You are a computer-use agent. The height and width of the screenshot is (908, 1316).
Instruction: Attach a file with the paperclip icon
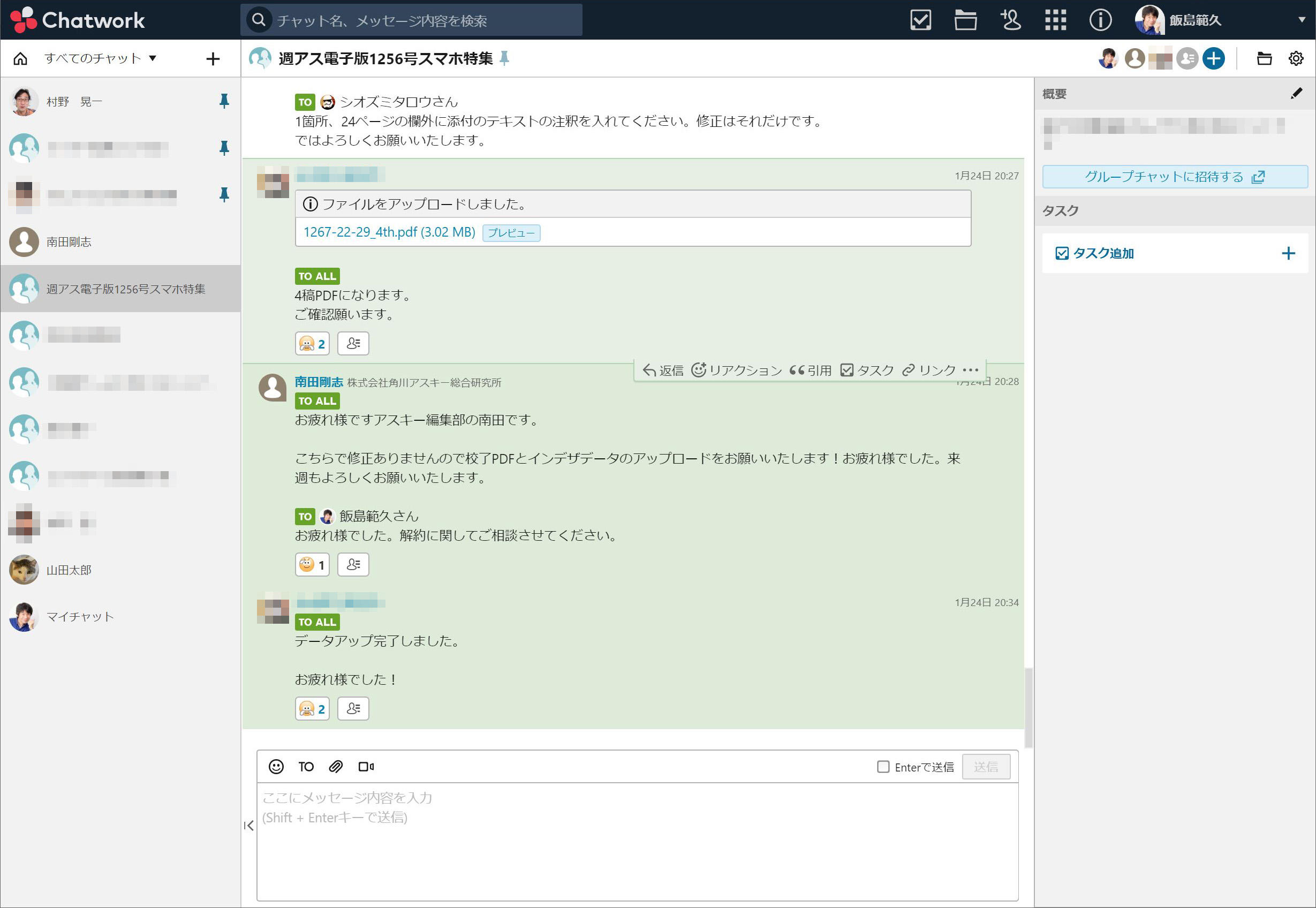(x=336, y=766)
